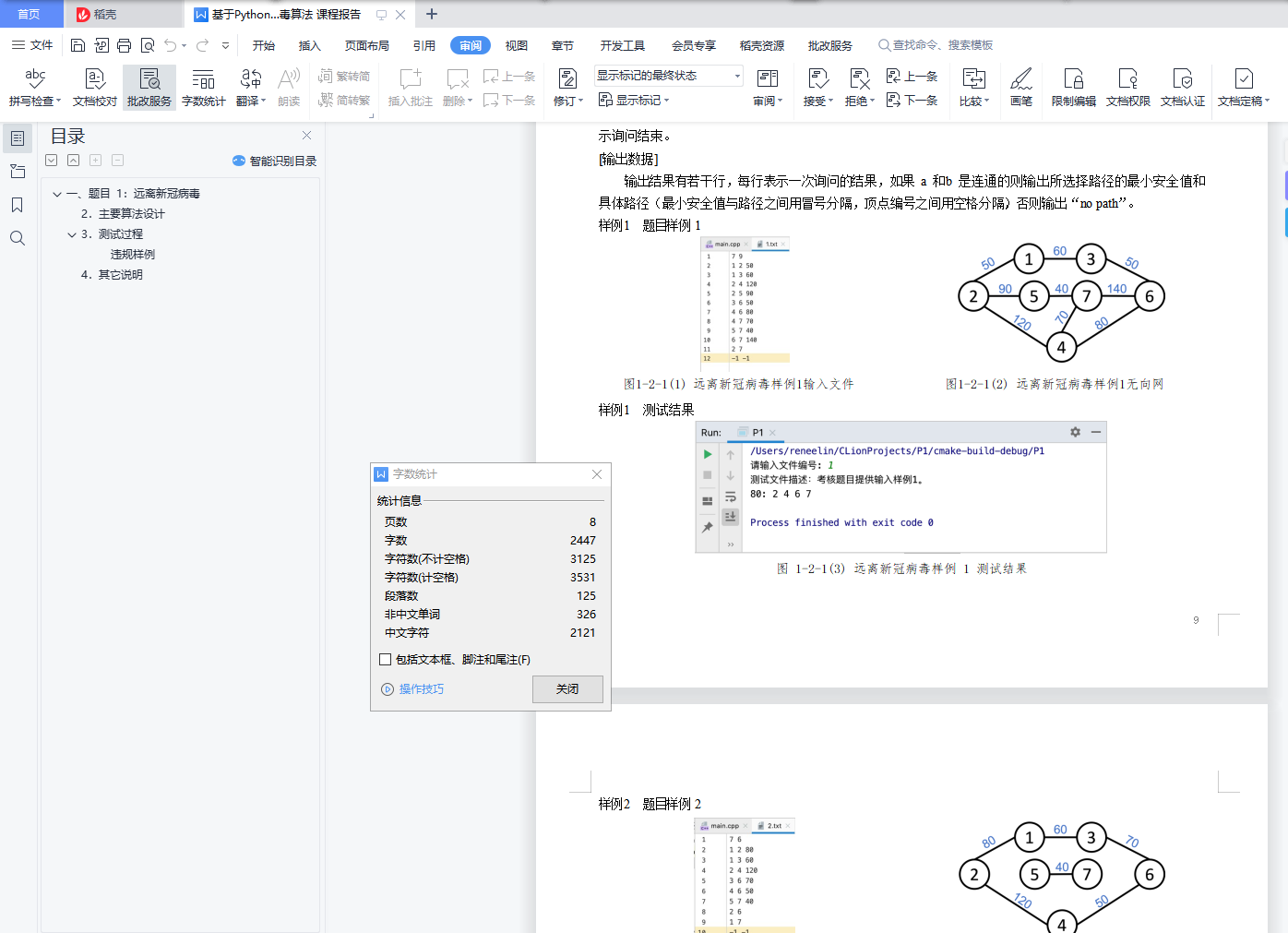Viewport: 1288px width, 933px height.
Task: Switch to the 插入 ribbon tab
Action: click(x=310, y=45)
